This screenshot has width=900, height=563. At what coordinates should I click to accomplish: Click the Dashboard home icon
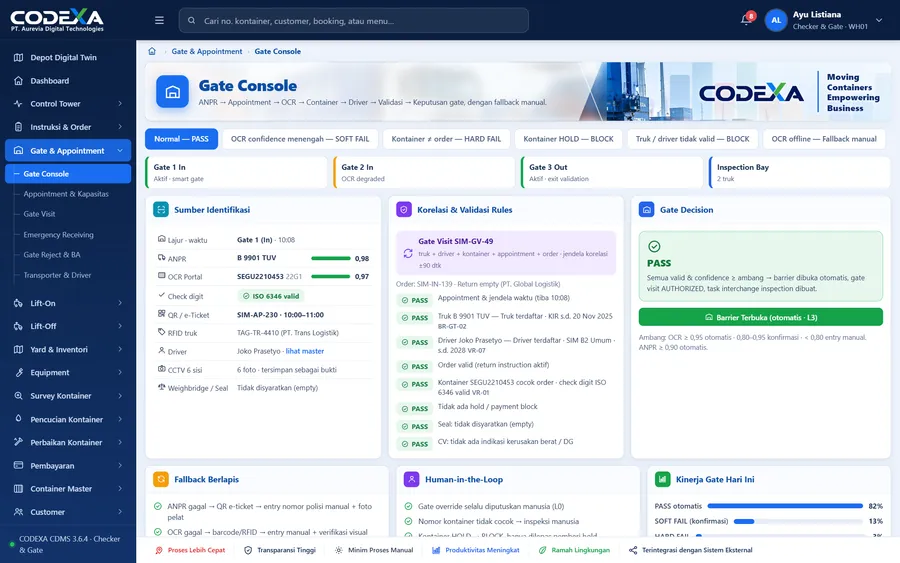(18, 81)
